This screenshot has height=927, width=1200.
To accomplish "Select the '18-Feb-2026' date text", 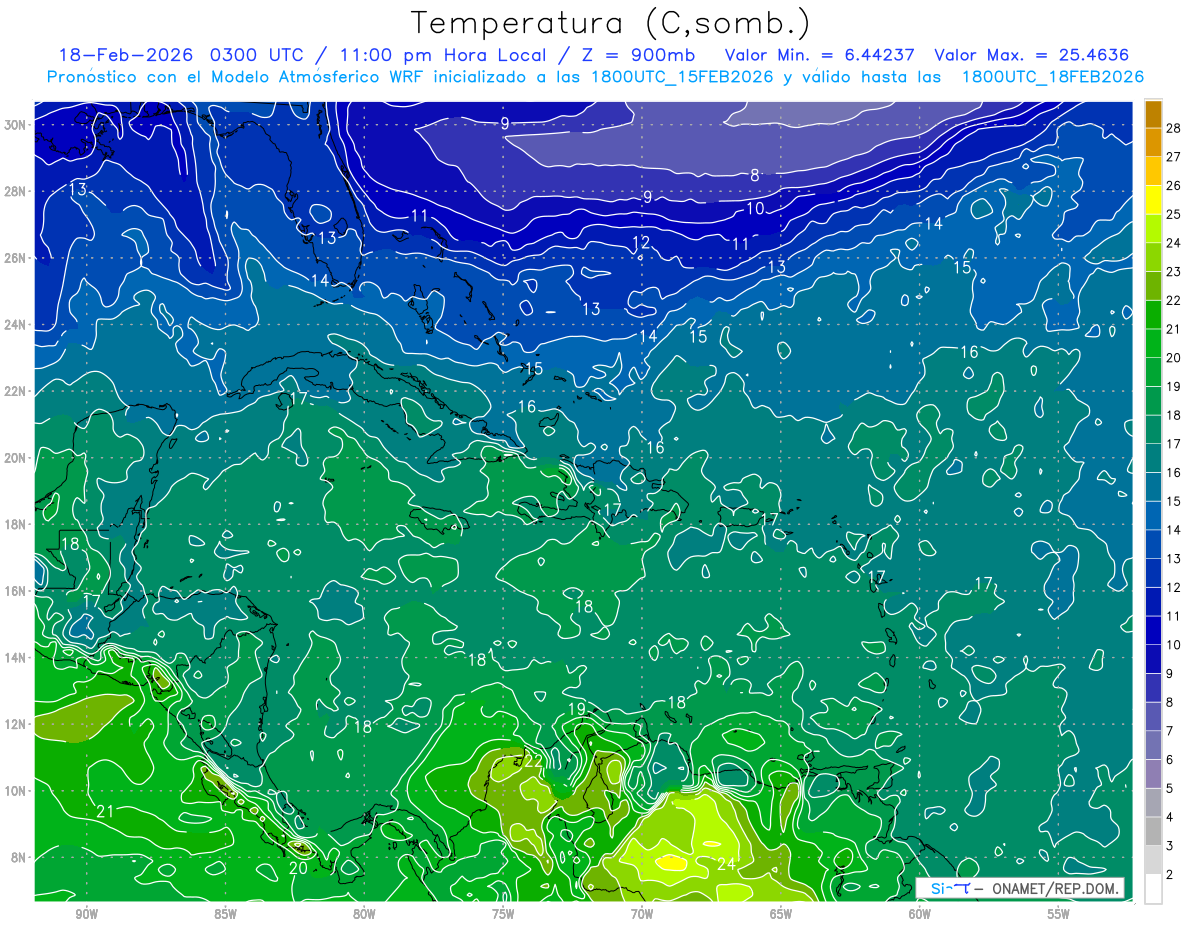I will point(126,55).
